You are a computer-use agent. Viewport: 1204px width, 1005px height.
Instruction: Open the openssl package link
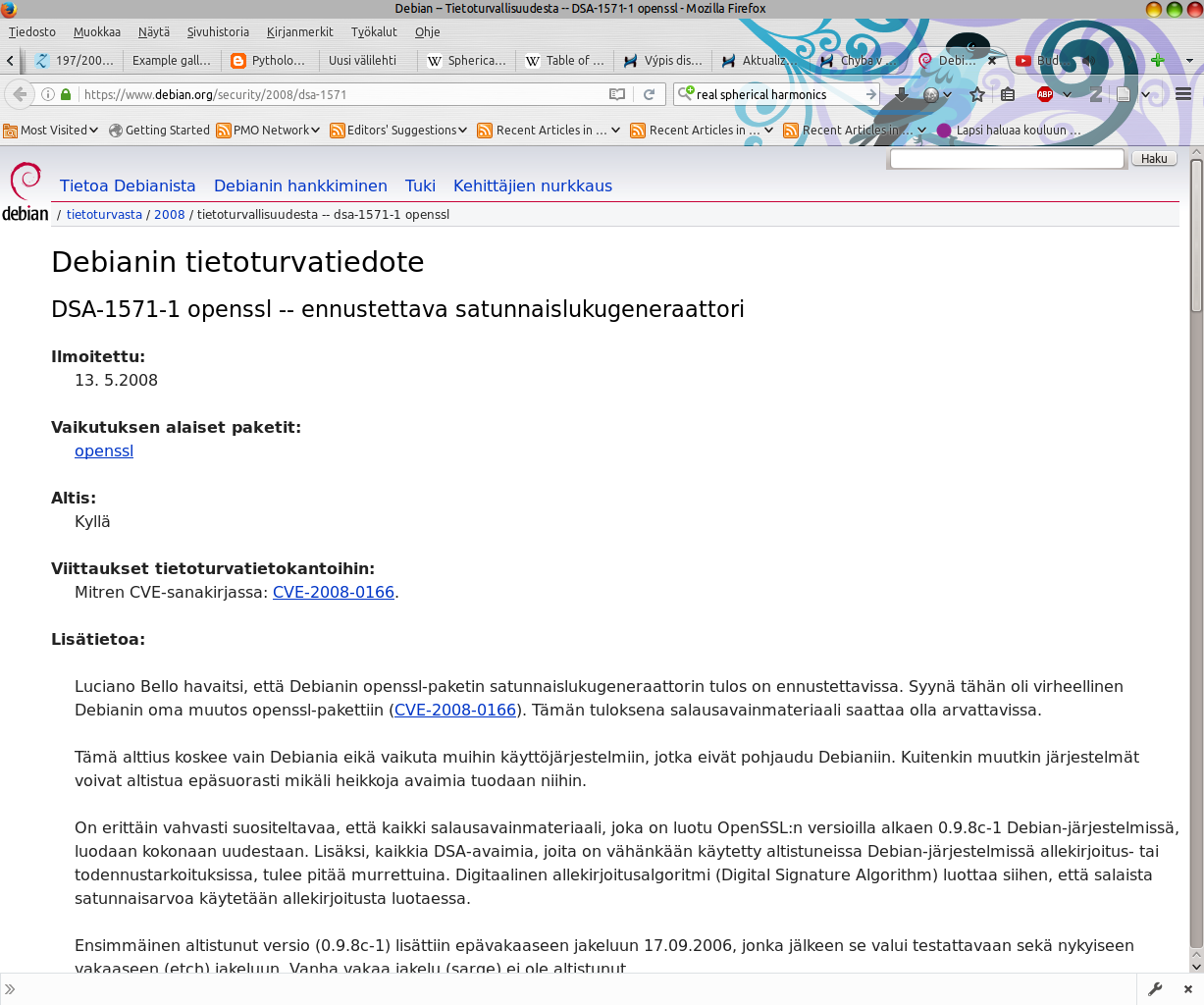click(x=104, y=450)
